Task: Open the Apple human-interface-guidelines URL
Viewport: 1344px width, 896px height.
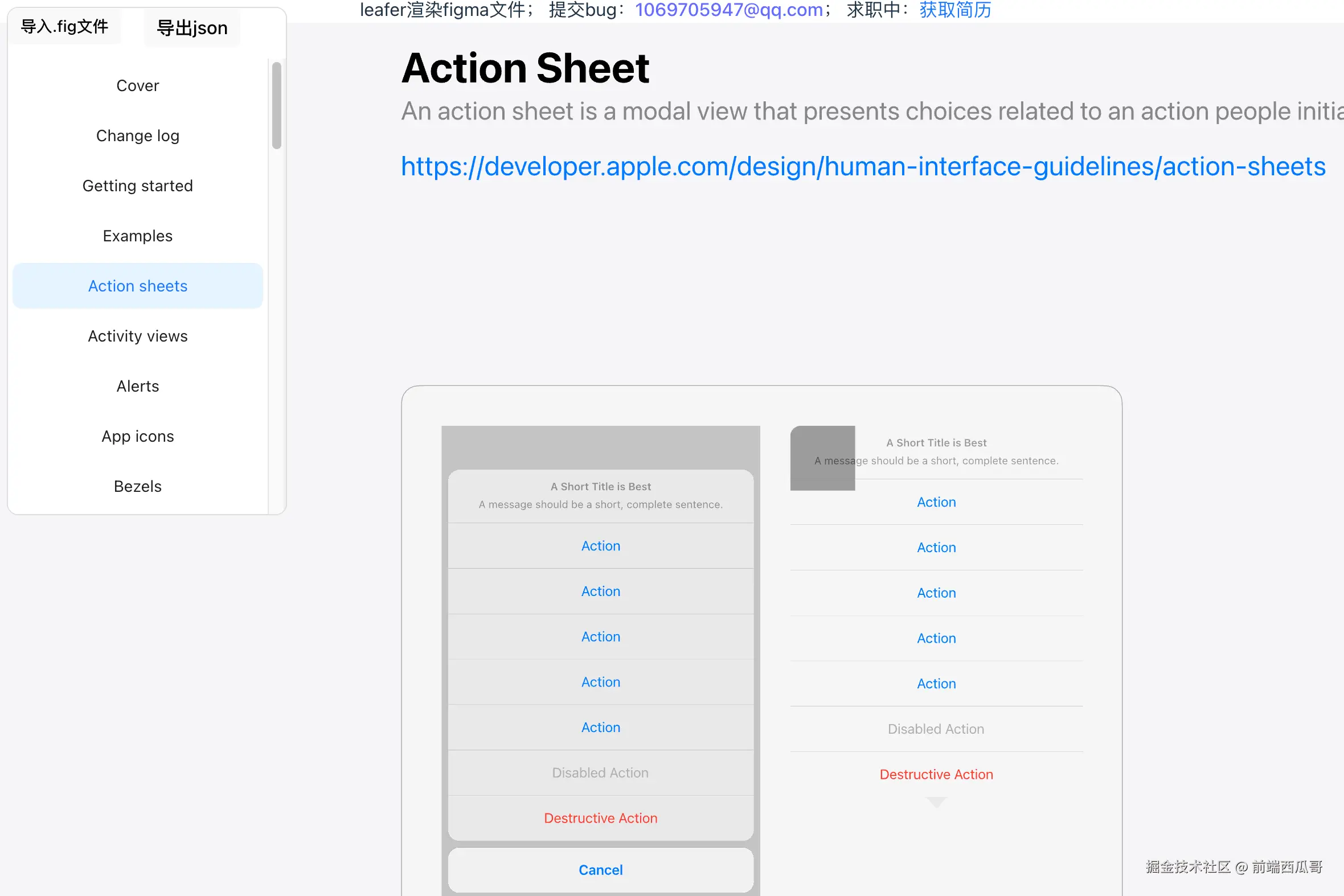Action: 863,167
